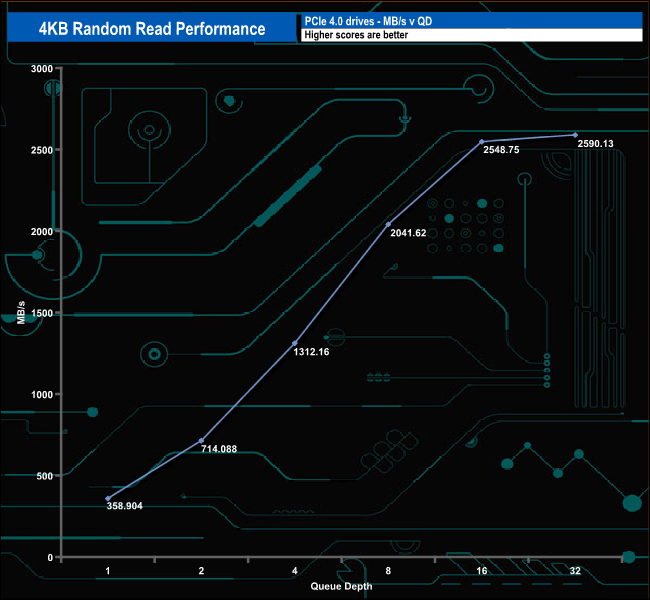Select the 1000 y-axis tick label

42,394
